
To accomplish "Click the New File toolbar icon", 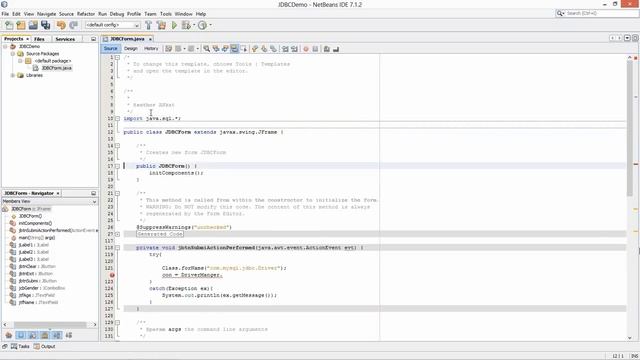I will pos(9,25).
